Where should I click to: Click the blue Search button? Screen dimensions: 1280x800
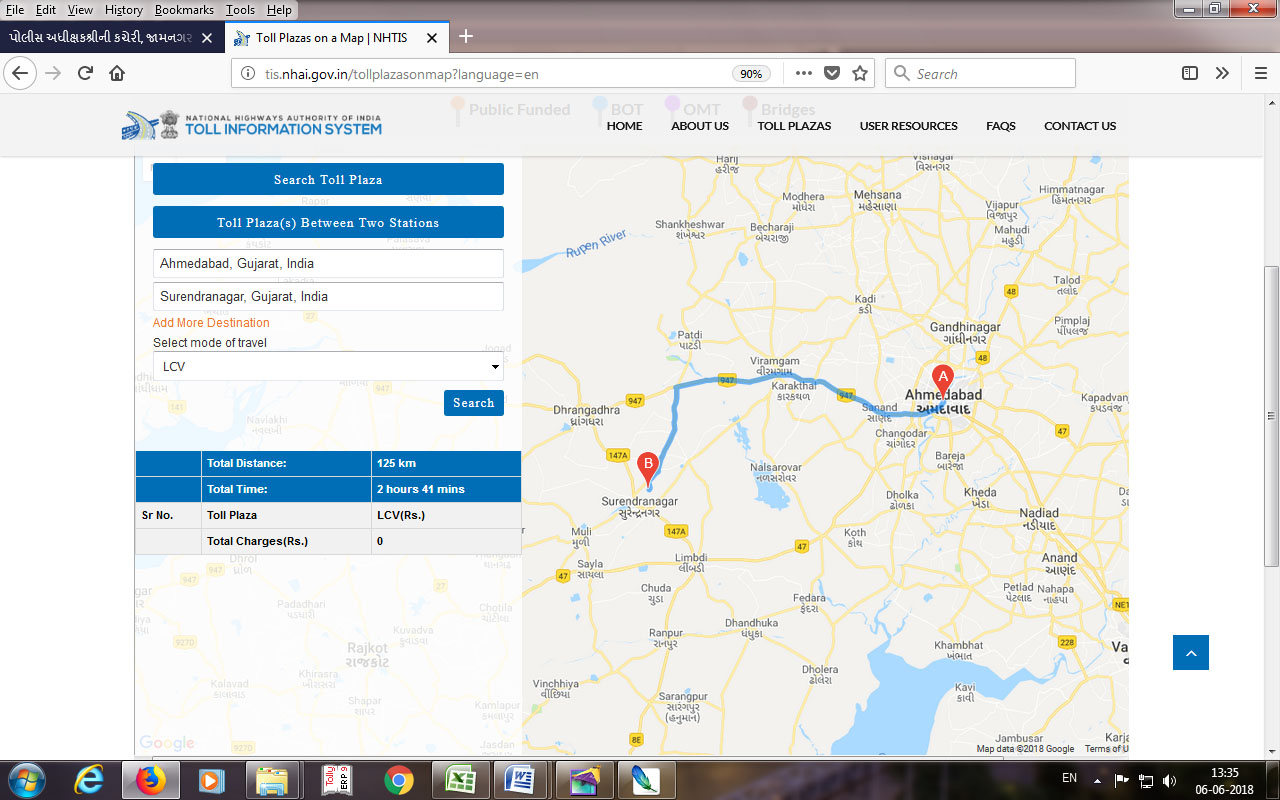coord(473,403)
